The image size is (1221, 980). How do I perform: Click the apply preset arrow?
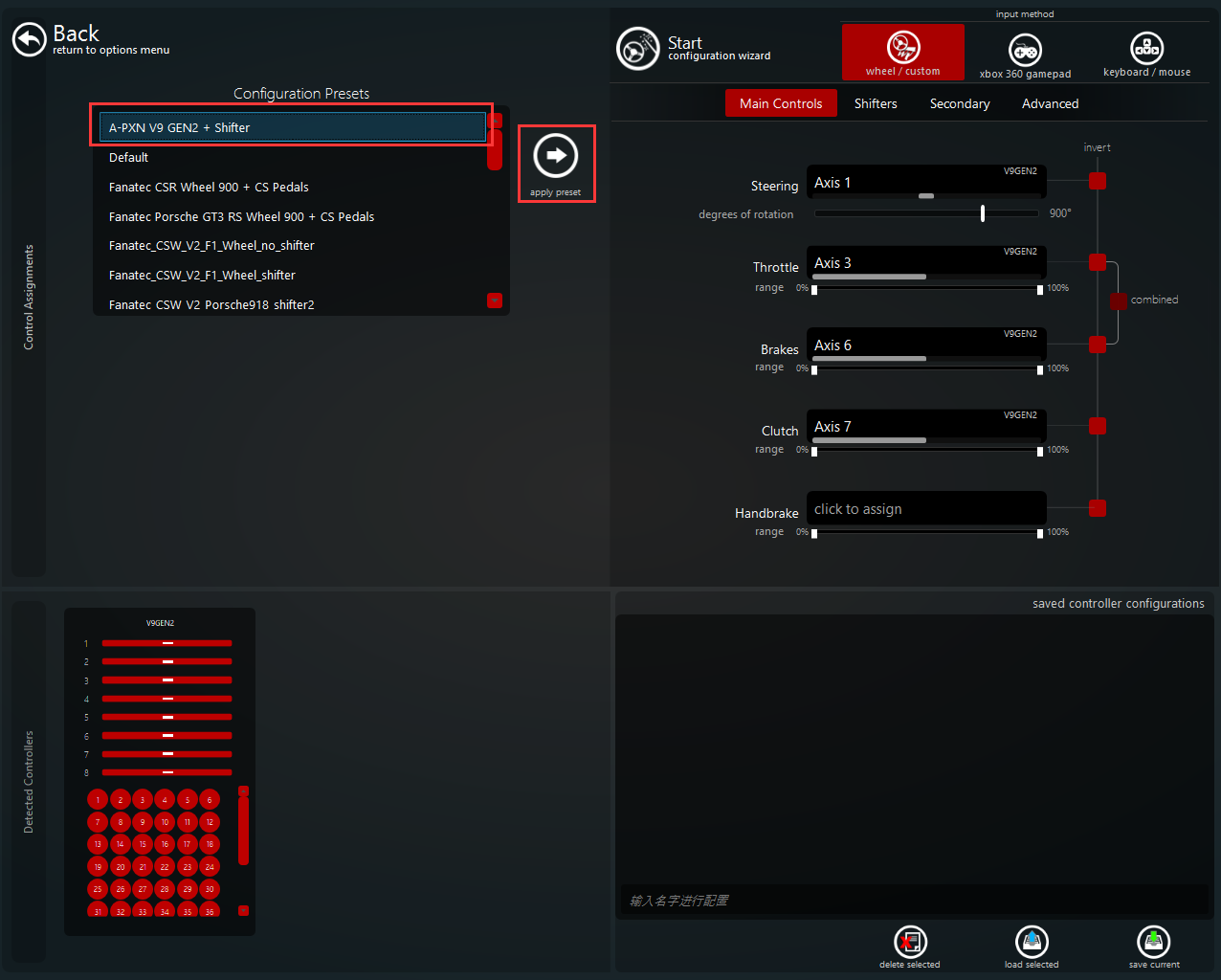tap(556, 155)
